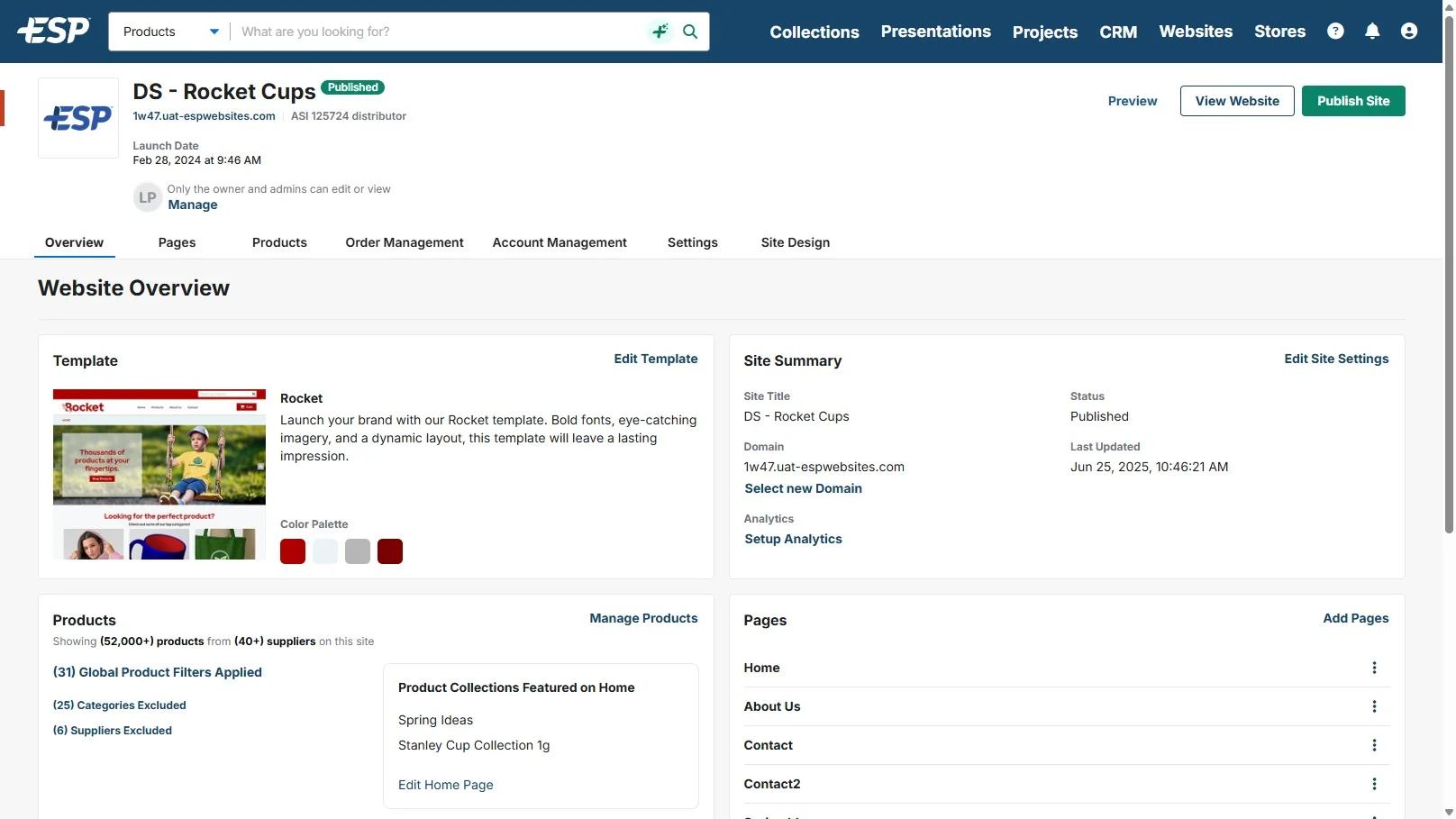
Task: Select the dark maroon palette swatch
Action: (x=390, y=551)
